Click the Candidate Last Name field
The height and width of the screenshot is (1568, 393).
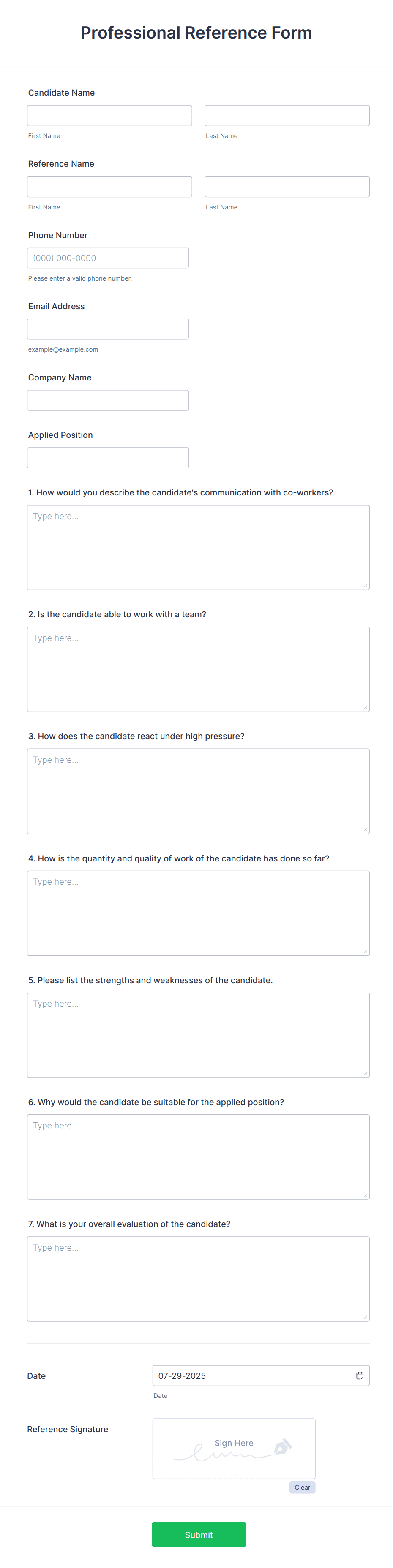287,115
